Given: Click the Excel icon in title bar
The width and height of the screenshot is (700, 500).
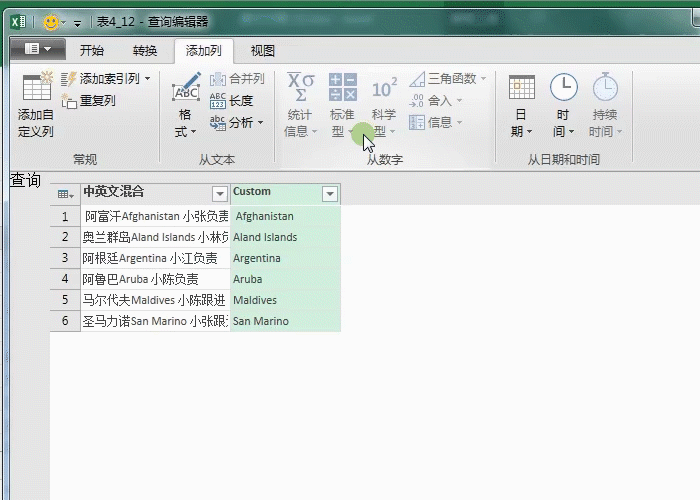Looking at the screenshot, I should pos(18,22).
